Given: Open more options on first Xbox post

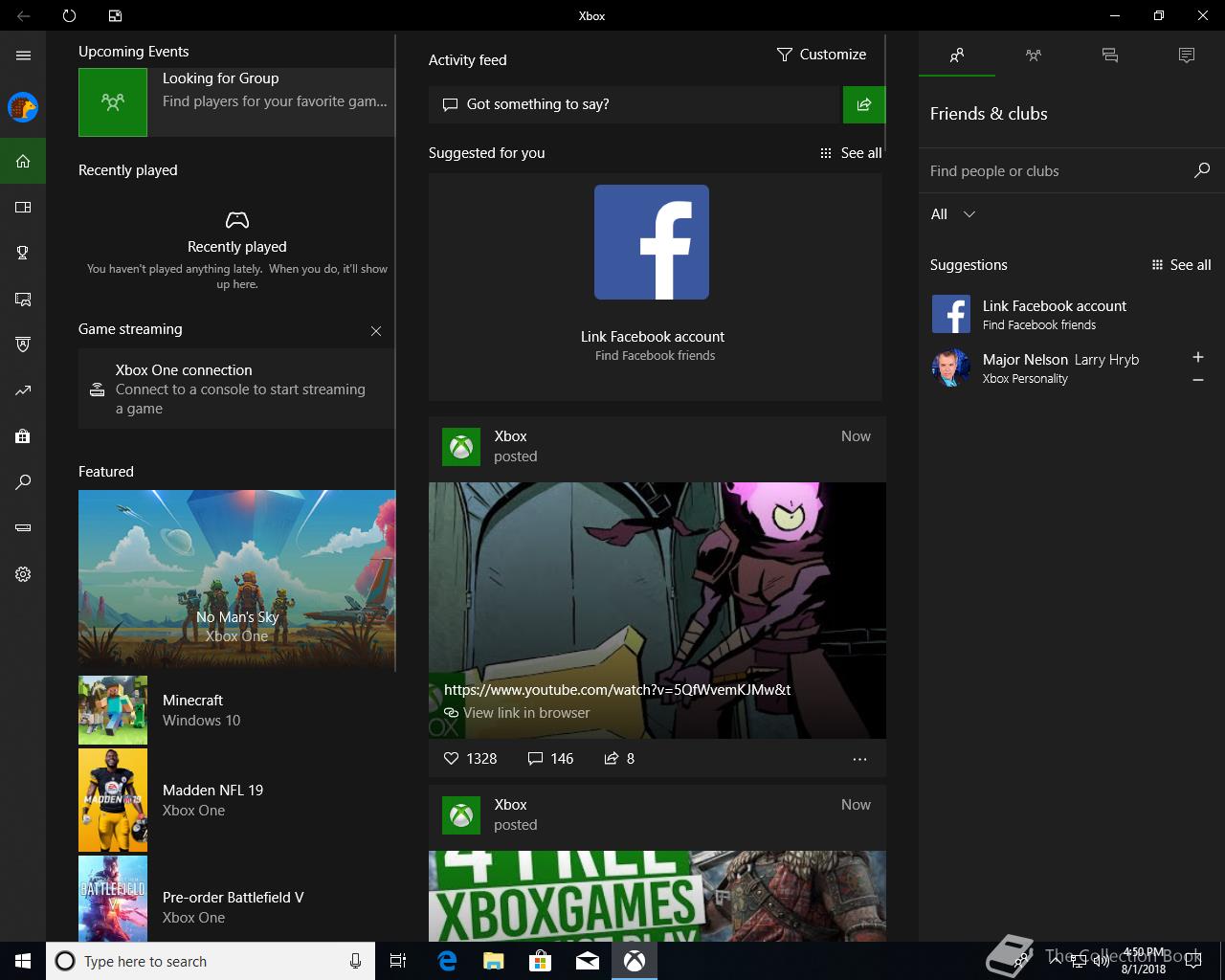Looking at the screenshot, I should [859, 759].
